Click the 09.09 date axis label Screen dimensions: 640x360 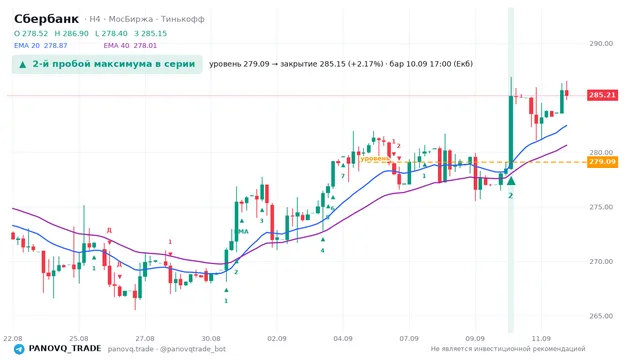(475, 338)
